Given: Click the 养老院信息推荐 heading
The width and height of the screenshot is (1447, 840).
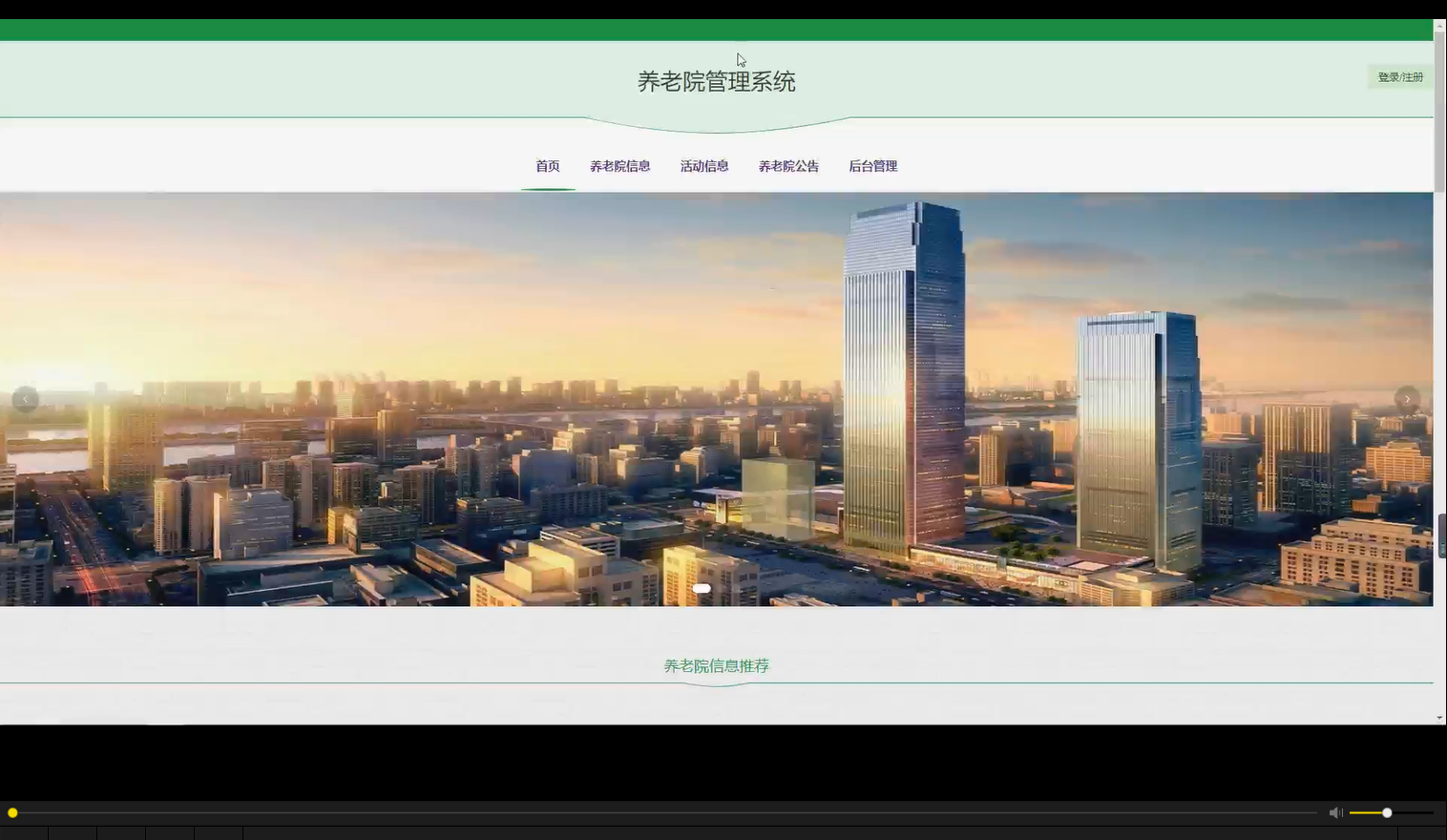Looking at the screenshot, I should point(716,665).
